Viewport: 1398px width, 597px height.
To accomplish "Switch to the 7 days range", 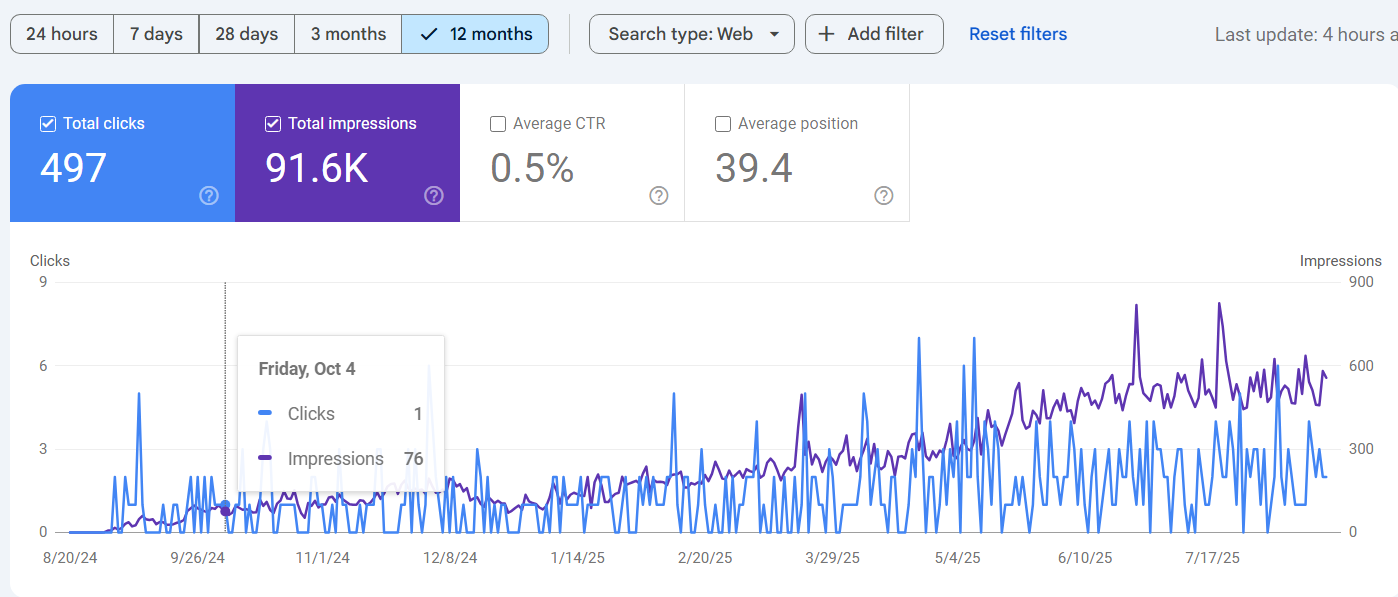I will (156, 34).
